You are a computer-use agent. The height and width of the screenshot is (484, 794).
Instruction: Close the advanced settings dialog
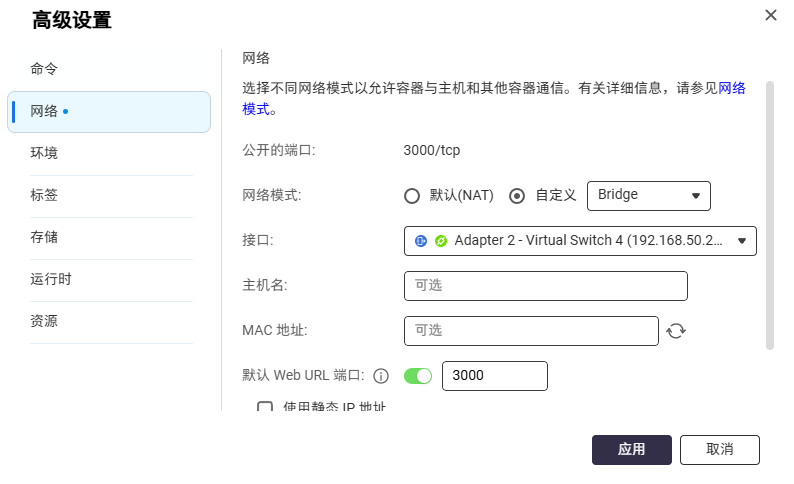[x=770, y=15]
